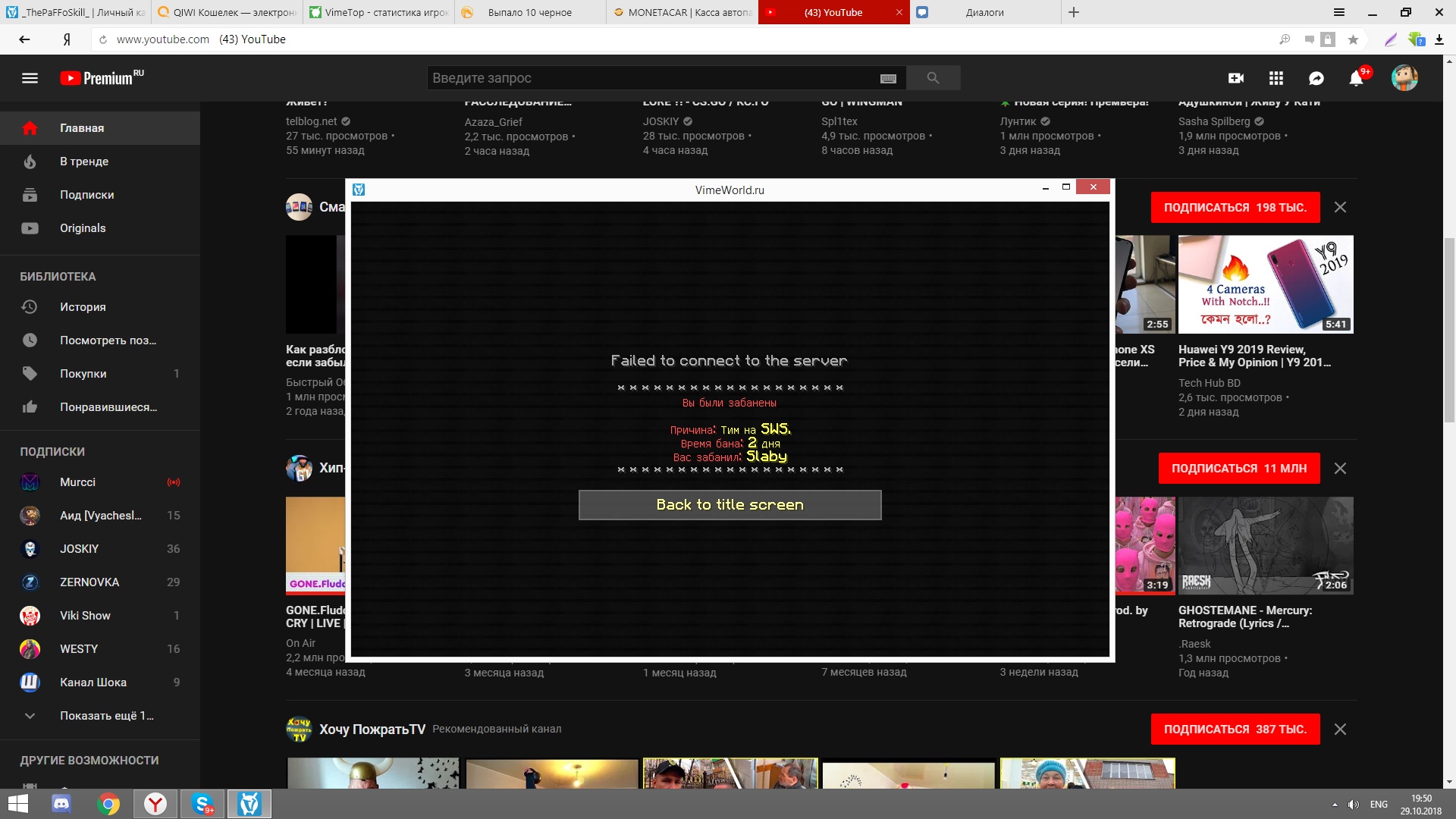Click the YouTube search icon
Screen dimensions: 1456x819
click(x=932, y=77)
